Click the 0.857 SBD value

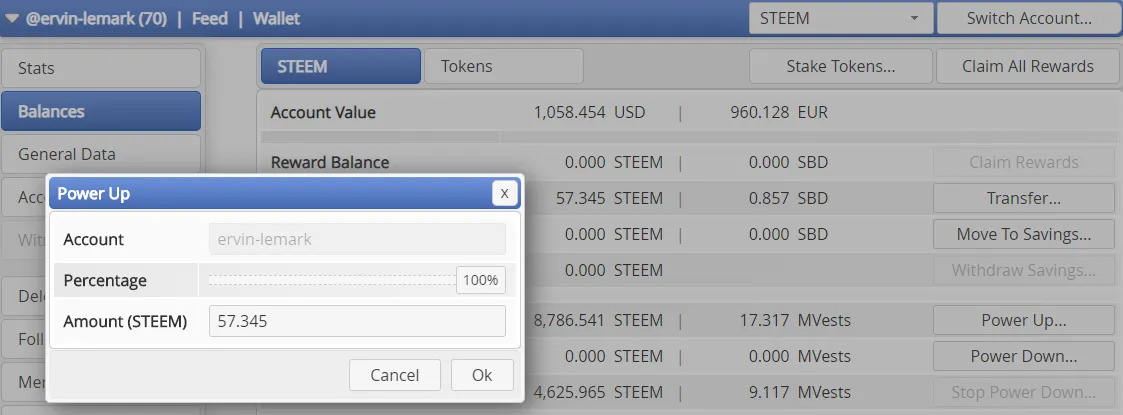coord(789,199)
